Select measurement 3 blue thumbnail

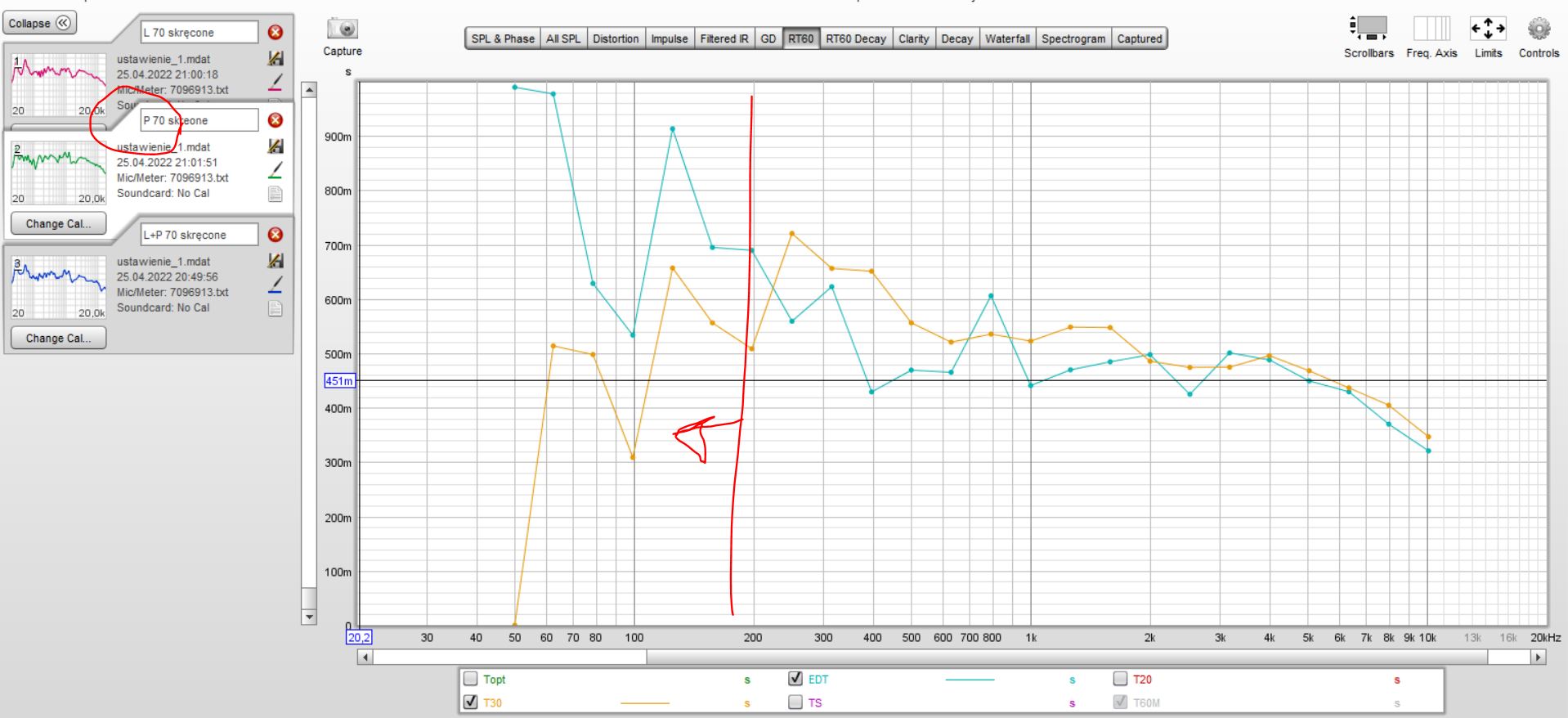click(x=58, y=287)
